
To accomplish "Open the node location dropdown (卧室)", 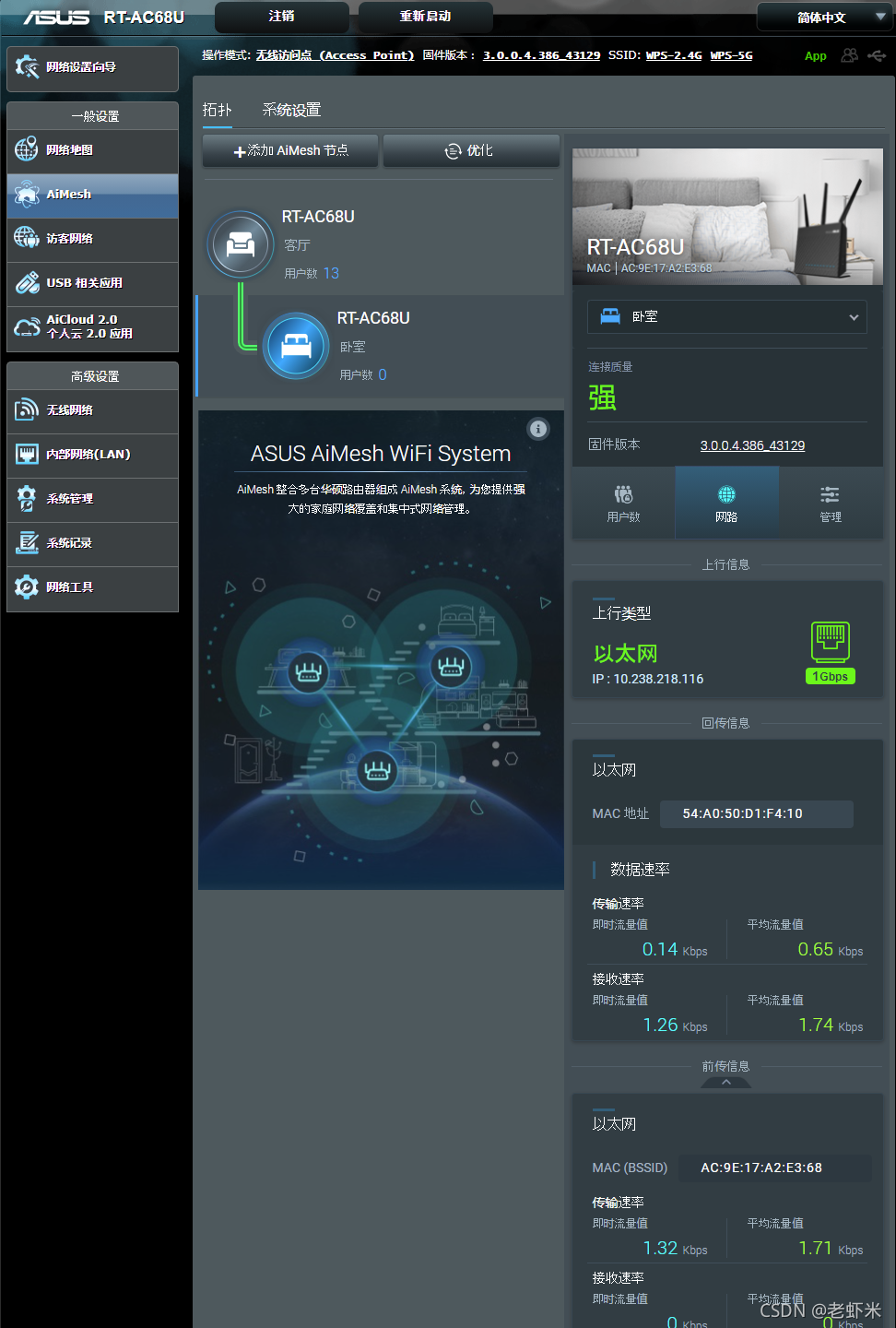I will point(727,316).
